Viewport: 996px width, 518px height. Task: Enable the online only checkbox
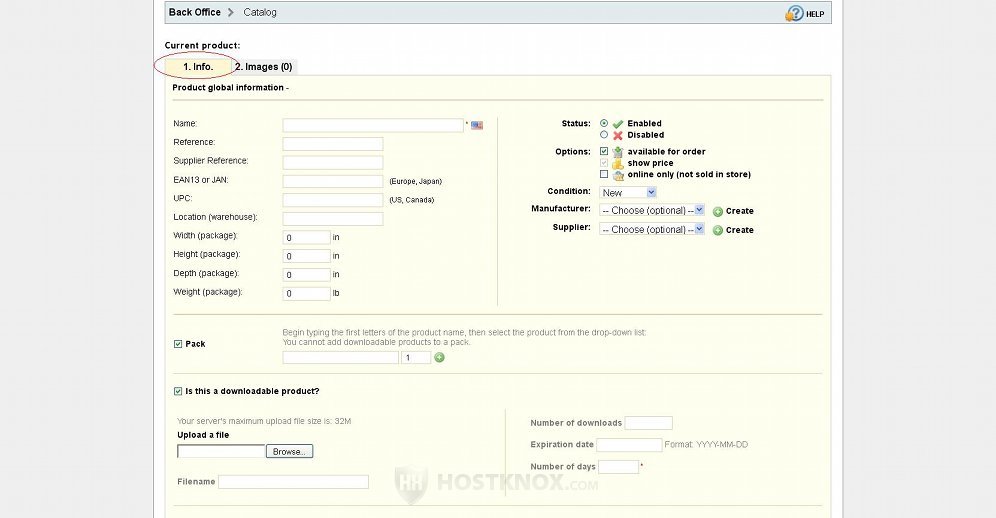pyautogui.click(x=604, y=174)
